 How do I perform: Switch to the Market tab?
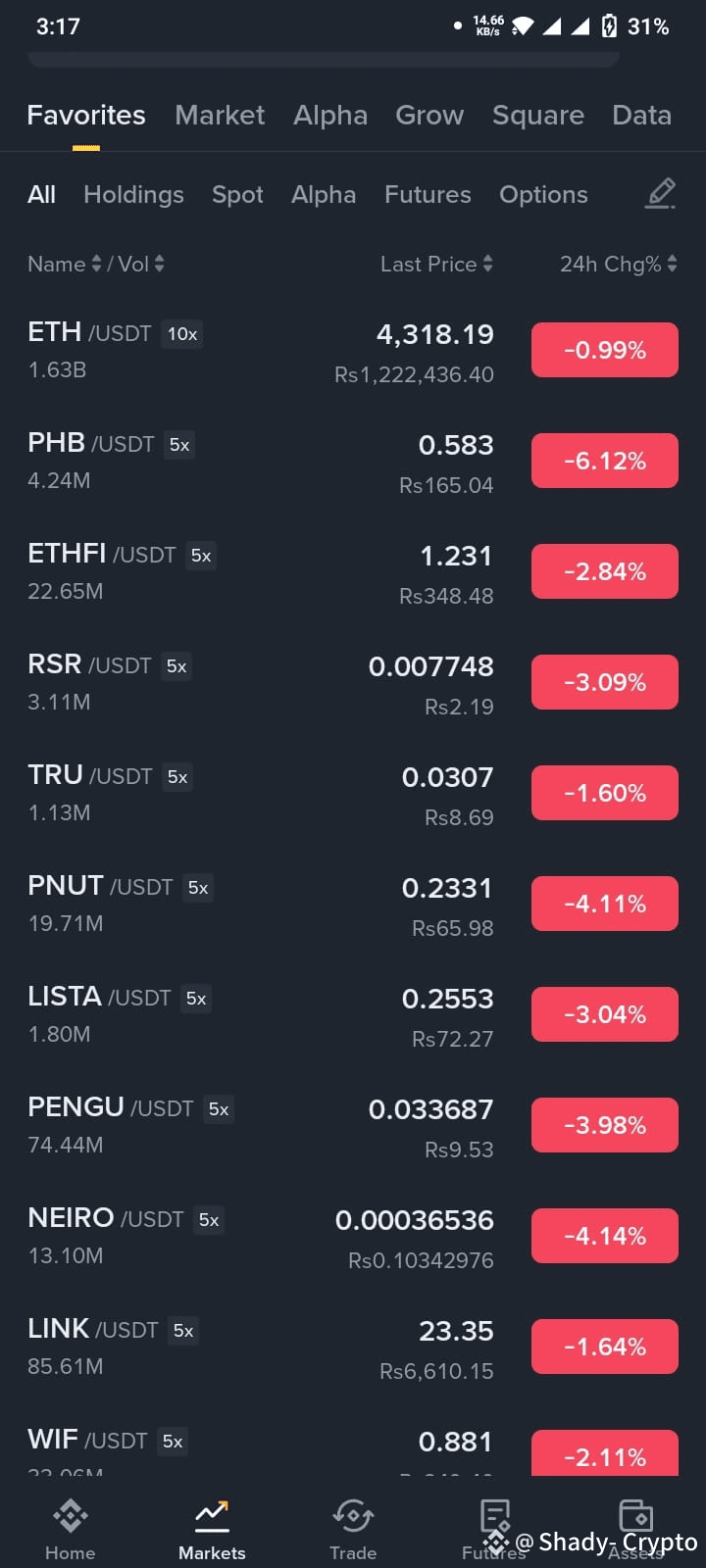220,115
